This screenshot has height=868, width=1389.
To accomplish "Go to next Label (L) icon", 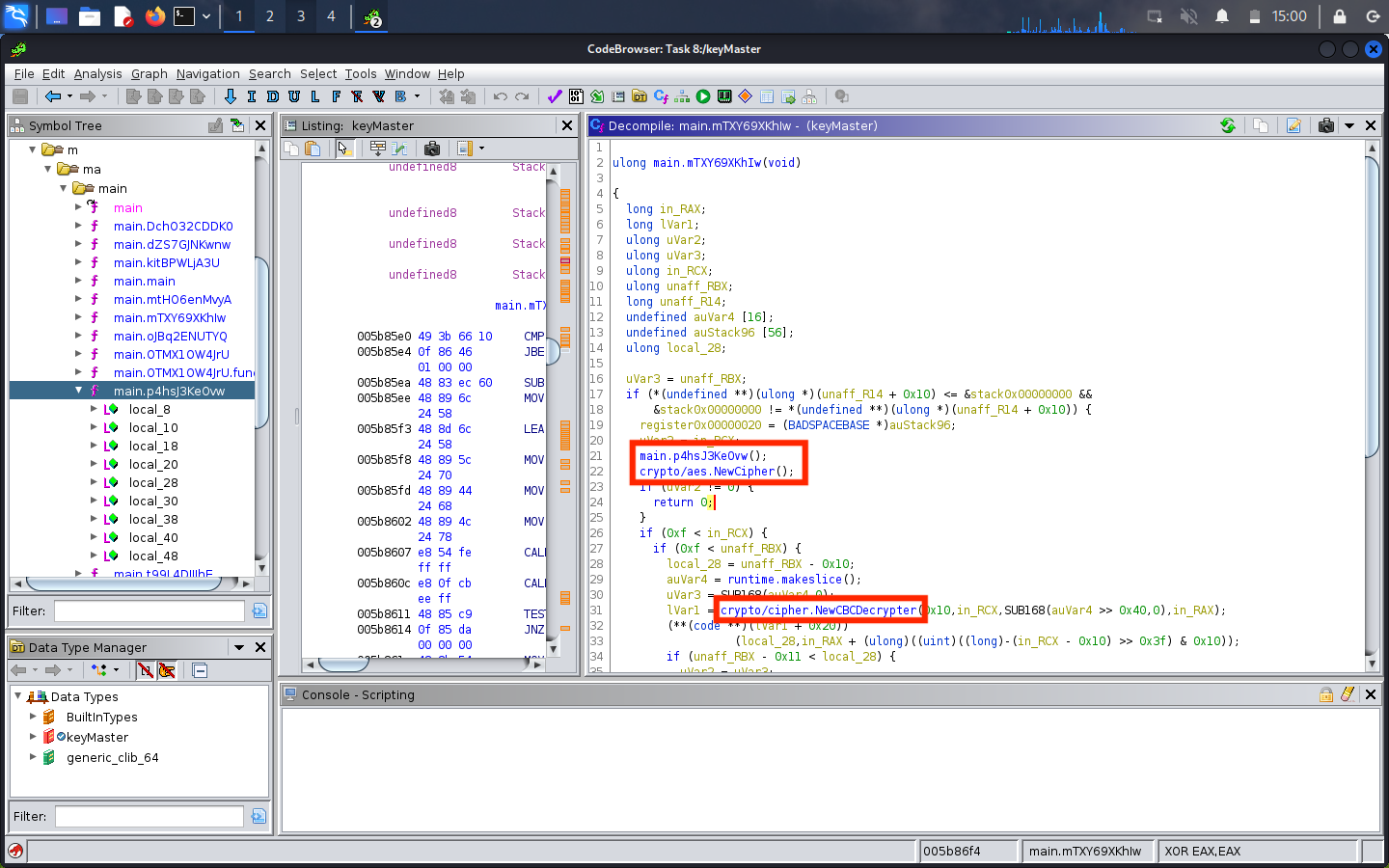I will [315, 96].
